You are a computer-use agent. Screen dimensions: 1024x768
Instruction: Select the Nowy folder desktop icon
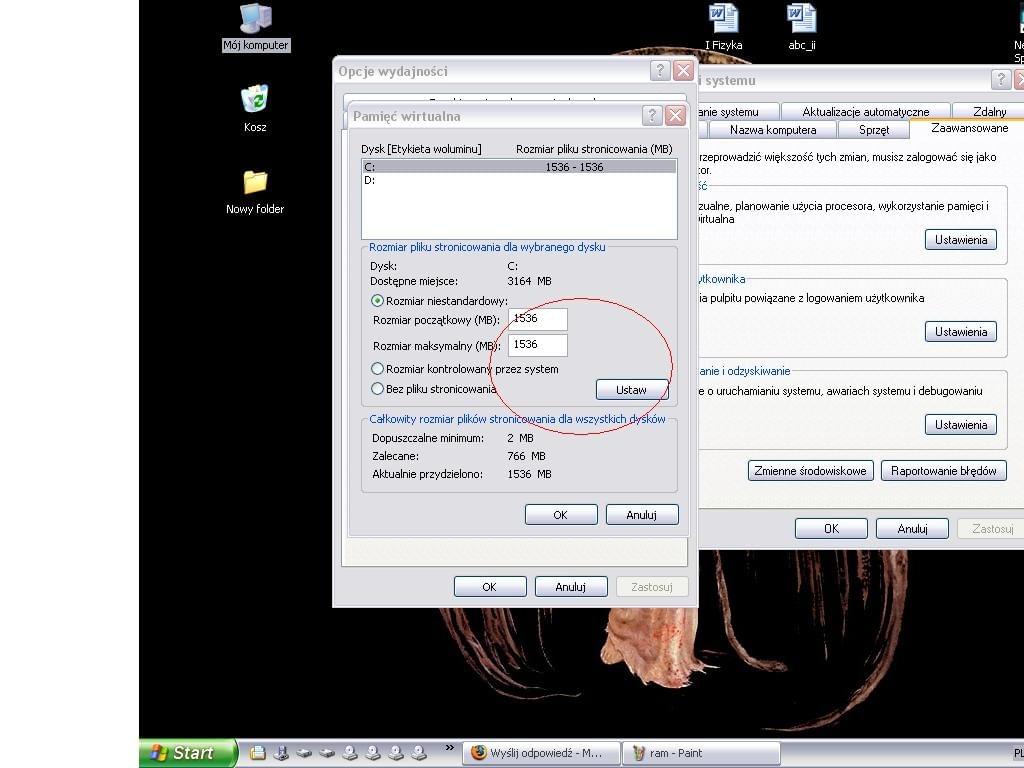(255, 183)
